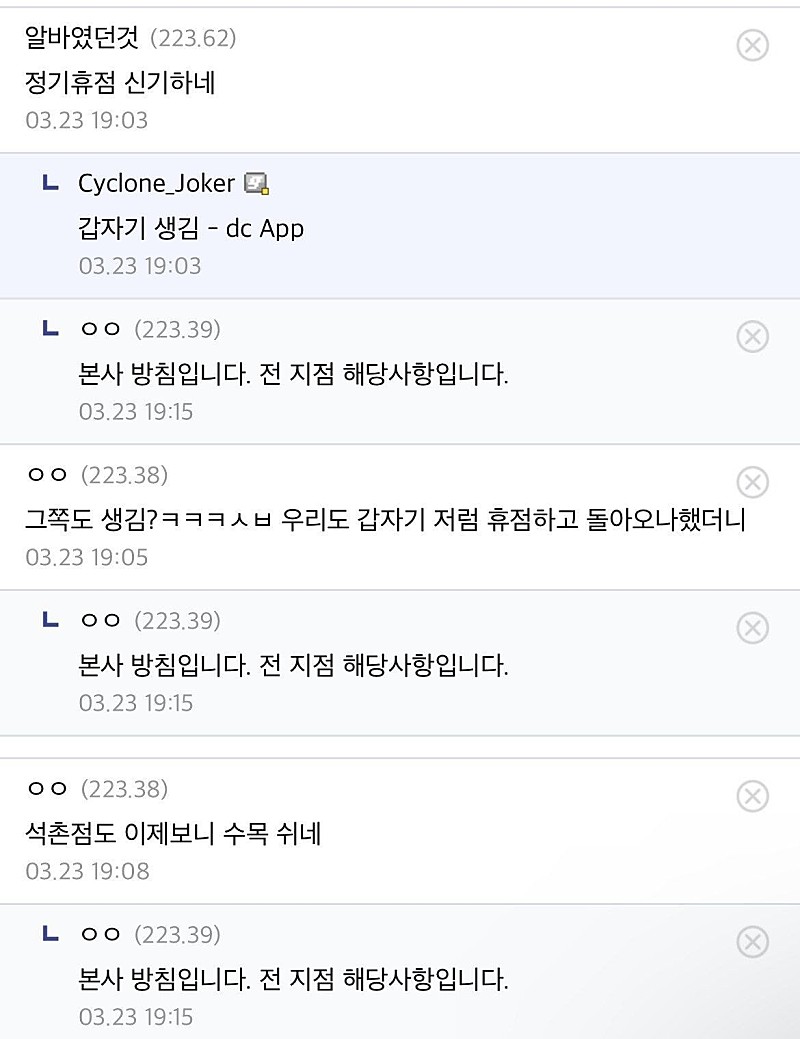The image size is (800, 1039).
Task: Click 본사 방침입니다 reply text beneath Cyclone_Joker's reply
Action: (x=293, y=374)
